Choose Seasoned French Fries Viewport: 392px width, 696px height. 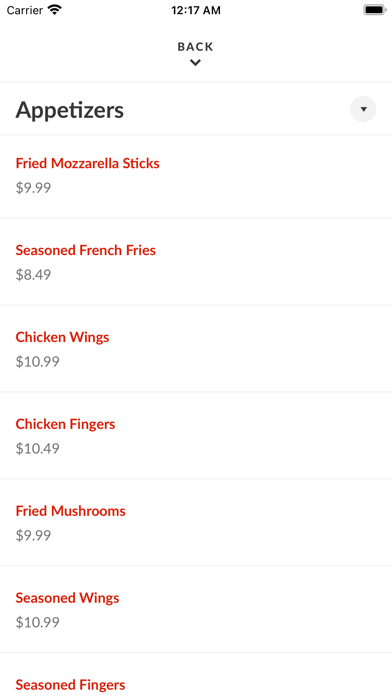pos(196,261)
